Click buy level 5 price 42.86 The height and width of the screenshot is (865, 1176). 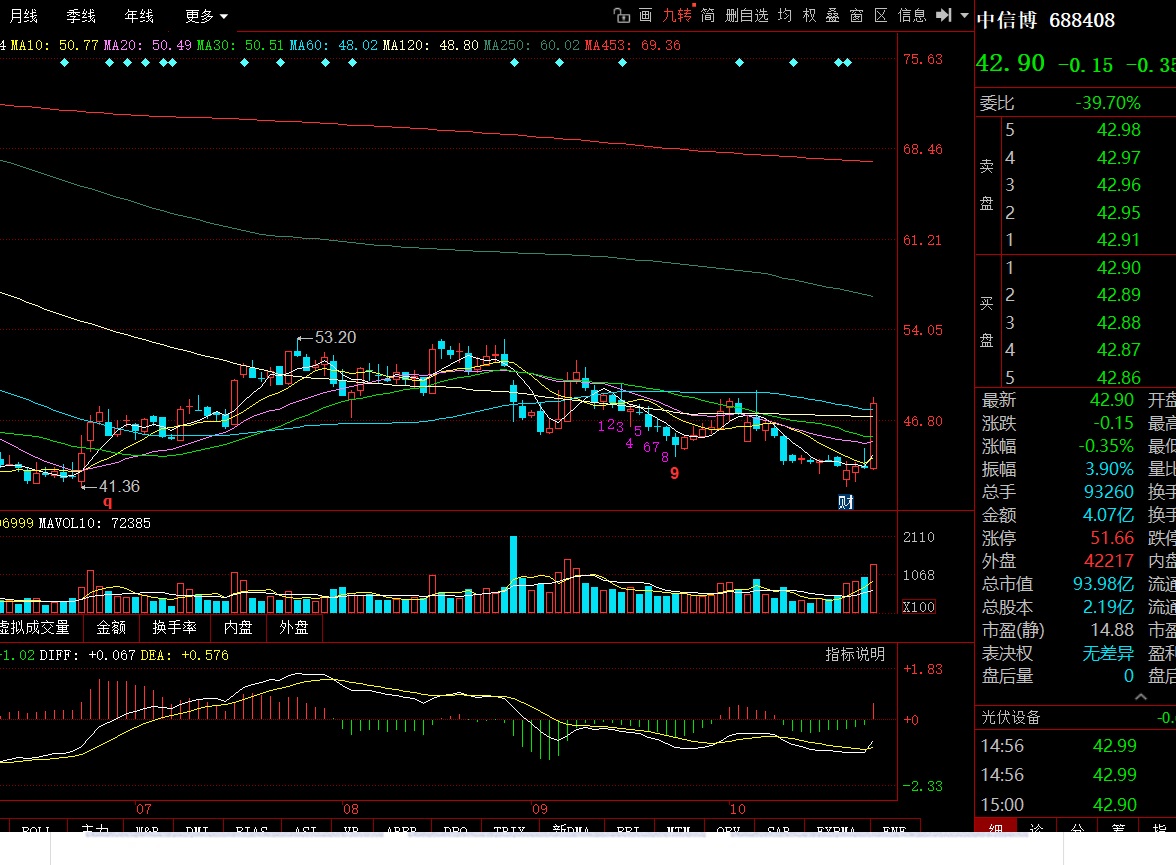point(1118,377)
